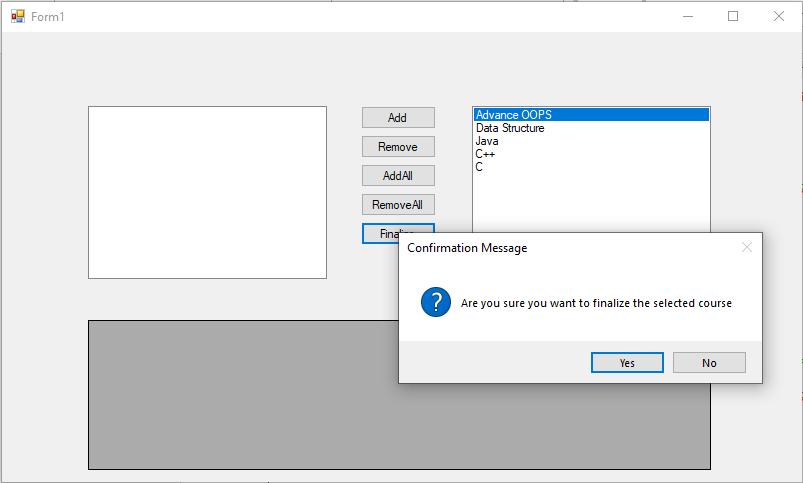Click the Form1 application icon in title bar
The width and height of the screenshot is (803, 483).
pyautogui.click(x=17, y=17)
